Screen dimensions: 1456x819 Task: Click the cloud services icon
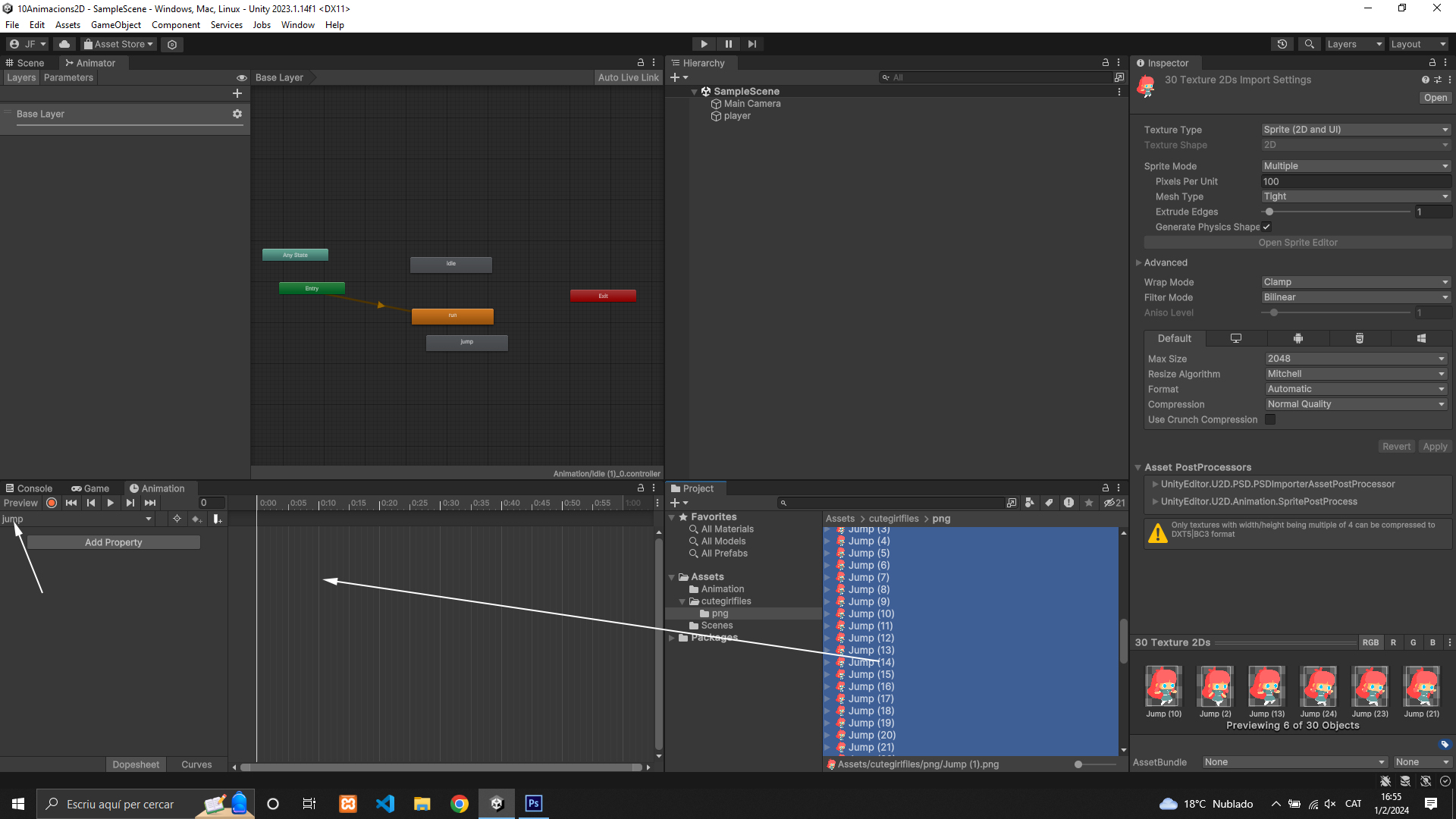(x=64, y=44)
